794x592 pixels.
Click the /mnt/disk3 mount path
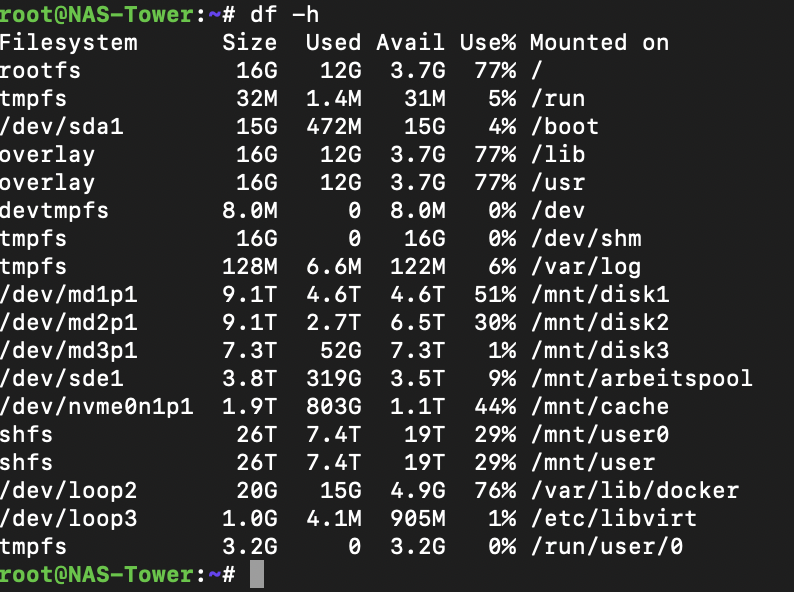point(600,350)
